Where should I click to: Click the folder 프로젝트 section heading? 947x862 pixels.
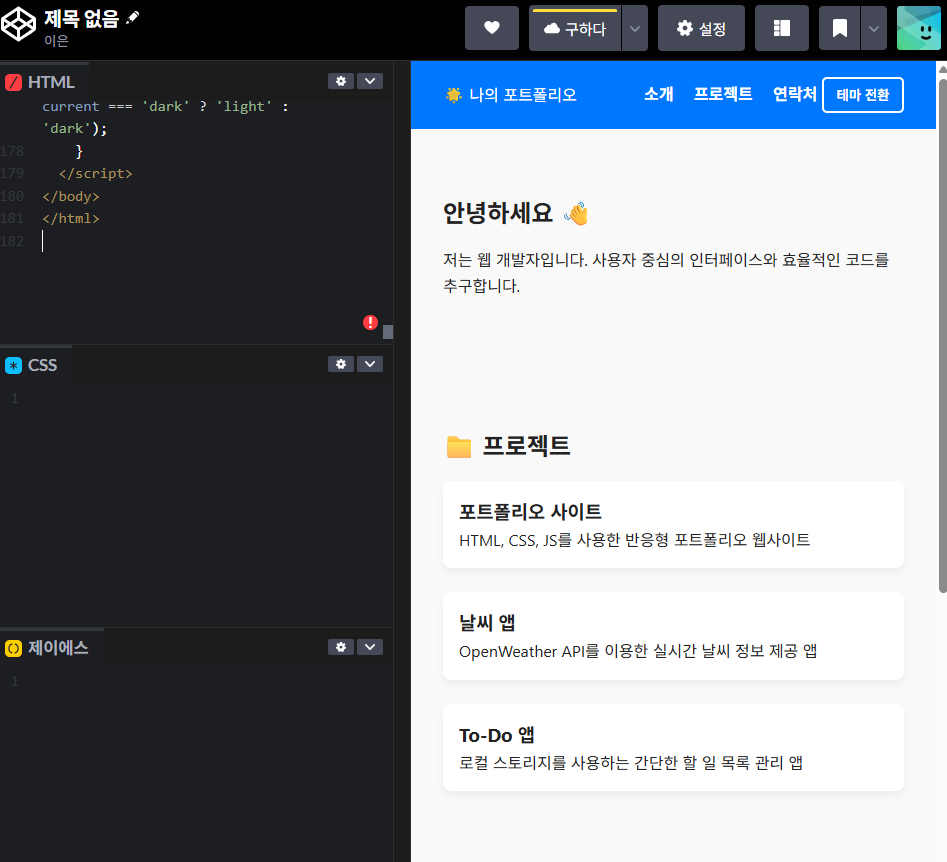click(x=508, y=446)
